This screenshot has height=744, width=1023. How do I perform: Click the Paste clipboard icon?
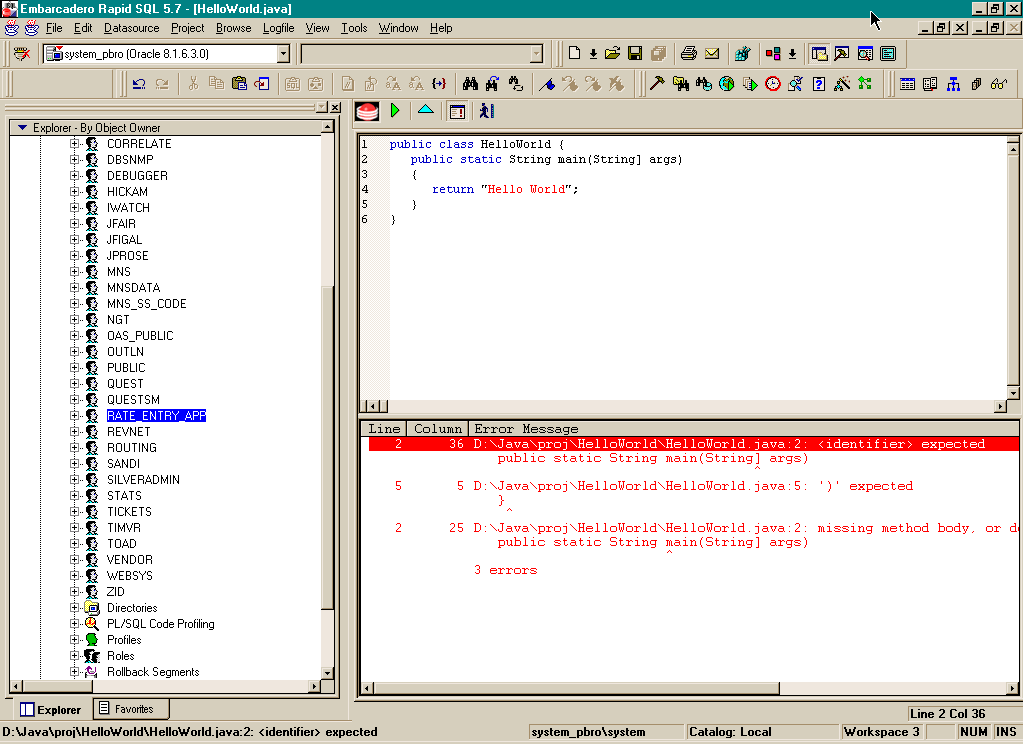point(239,84)
